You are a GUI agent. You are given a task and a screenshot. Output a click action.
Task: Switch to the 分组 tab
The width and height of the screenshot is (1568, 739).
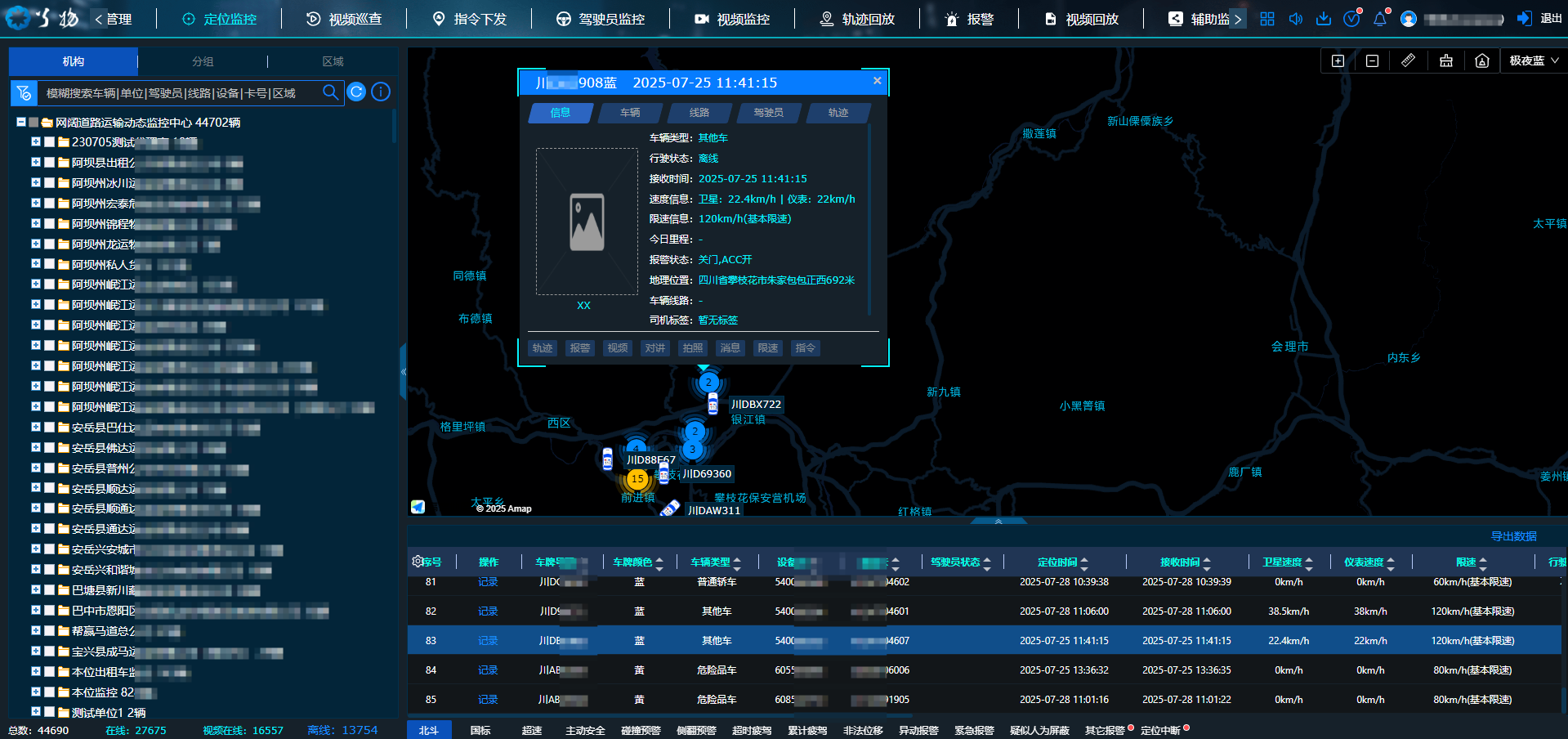pyautogui.click(x=203, y=62)
